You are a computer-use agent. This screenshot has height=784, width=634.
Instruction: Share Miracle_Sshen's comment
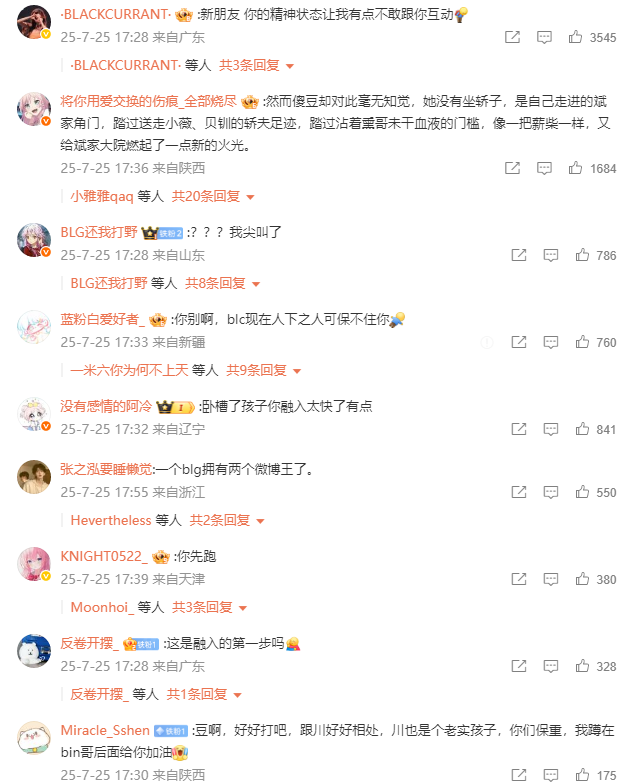pyautogui.click(x=519, y=775)
